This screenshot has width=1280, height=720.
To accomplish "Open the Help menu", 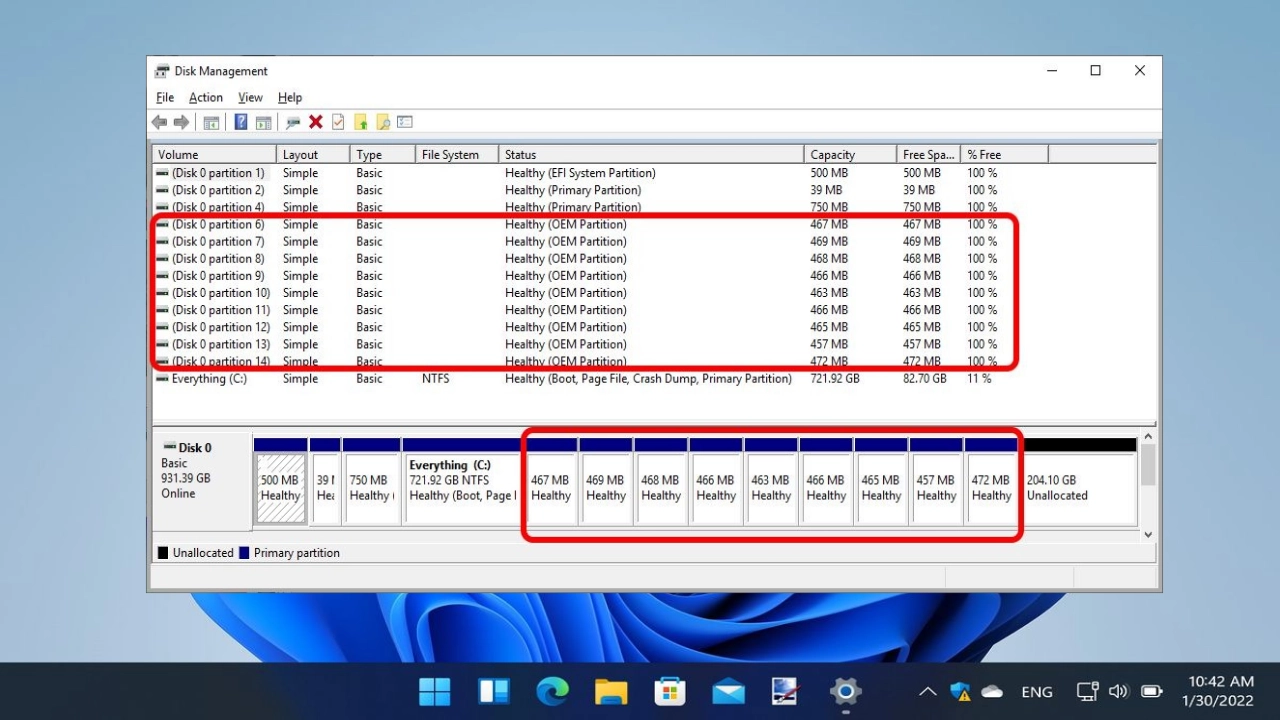I will [x=290, y=97].
